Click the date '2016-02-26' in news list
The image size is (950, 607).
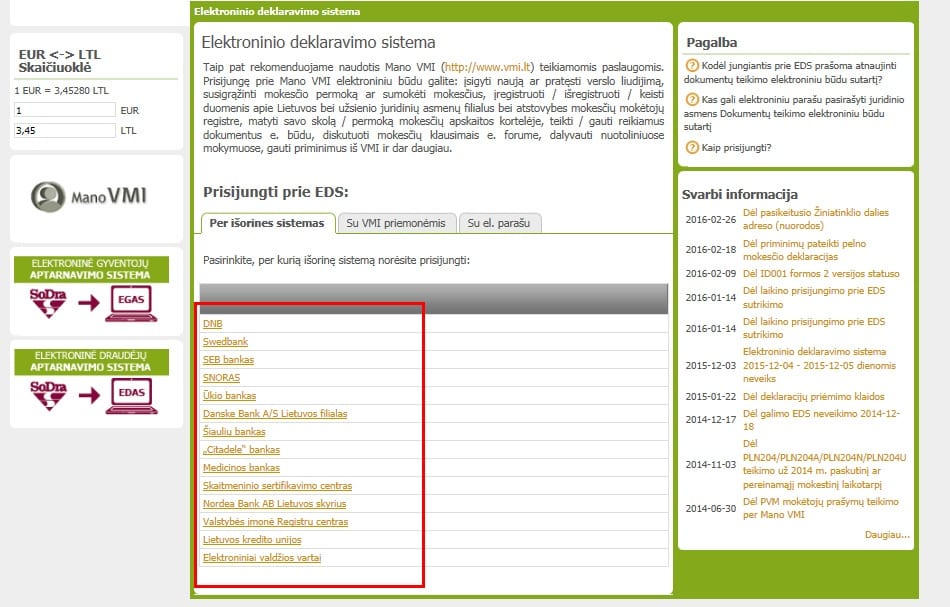click(x=711, y=220)
